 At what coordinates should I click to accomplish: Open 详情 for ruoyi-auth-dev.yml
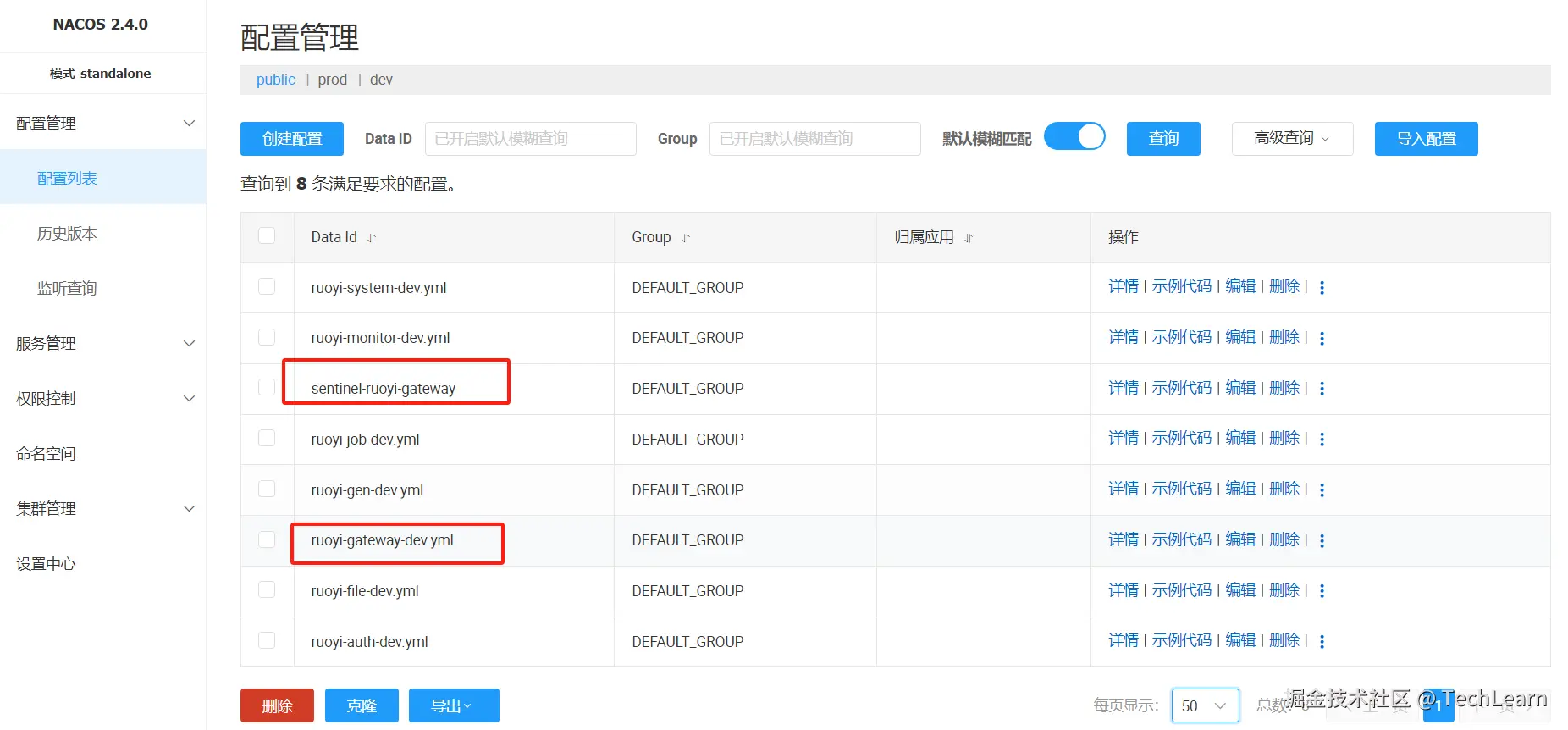pos(1124,640)
